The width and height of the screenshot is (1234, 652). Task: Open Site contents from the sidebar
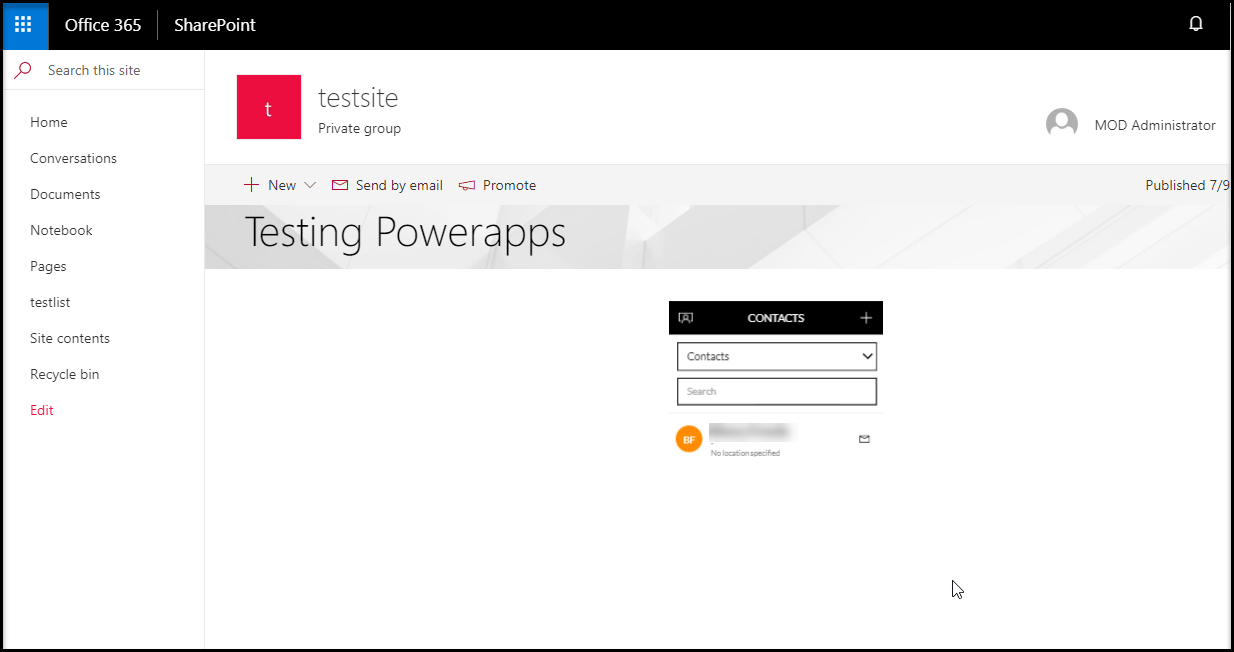70,338
